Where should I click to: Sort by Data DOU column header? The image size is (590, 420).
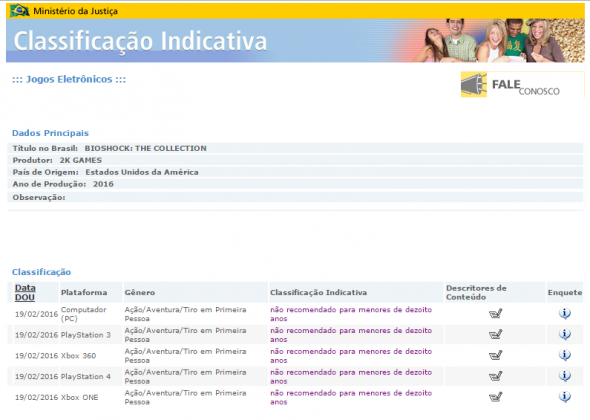25,292
